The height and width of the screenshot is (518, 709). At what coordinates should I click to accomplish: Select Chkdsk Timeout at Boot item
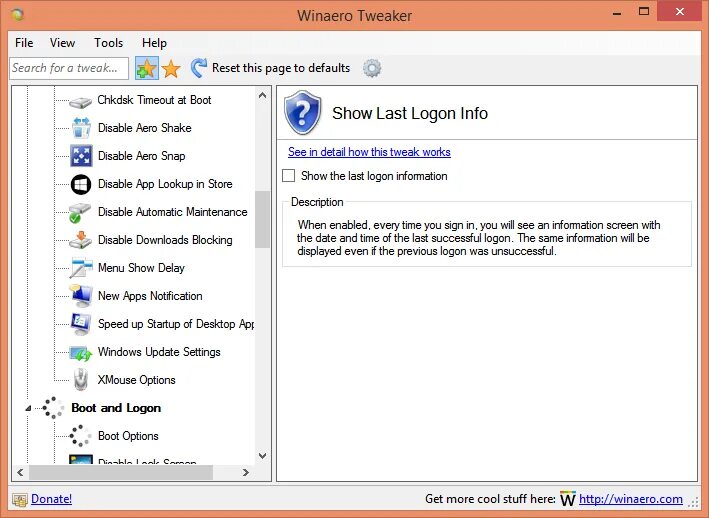(154, 100)
